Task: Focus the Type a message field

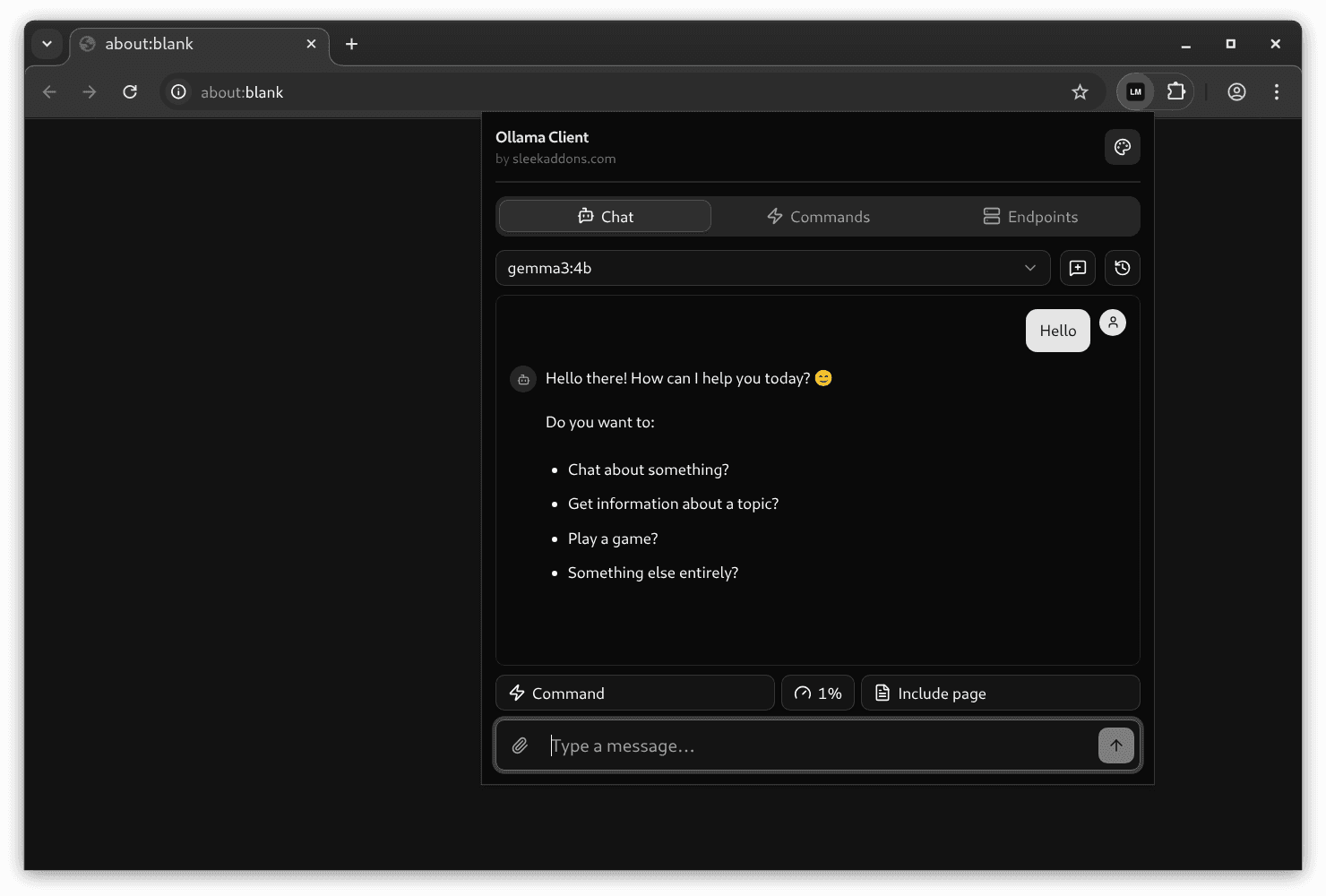Action: tap(806, 745)
